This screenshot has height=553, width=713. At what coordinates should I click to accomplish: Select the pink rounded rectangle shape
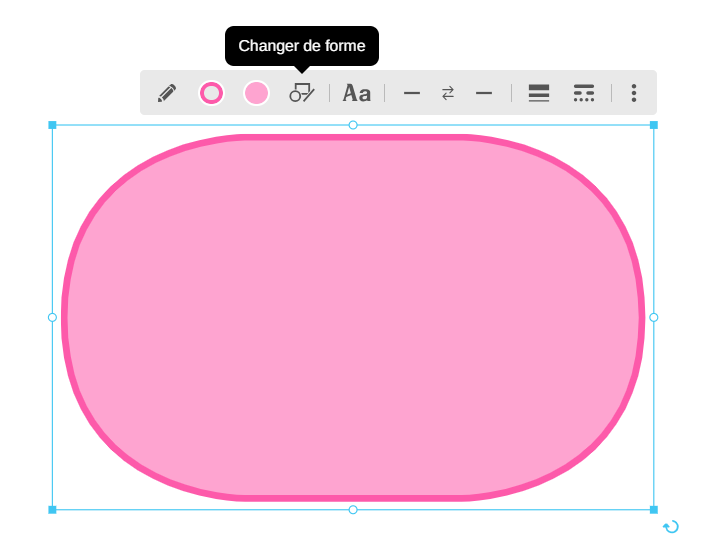pyautogui.click(x=353, y=317)
